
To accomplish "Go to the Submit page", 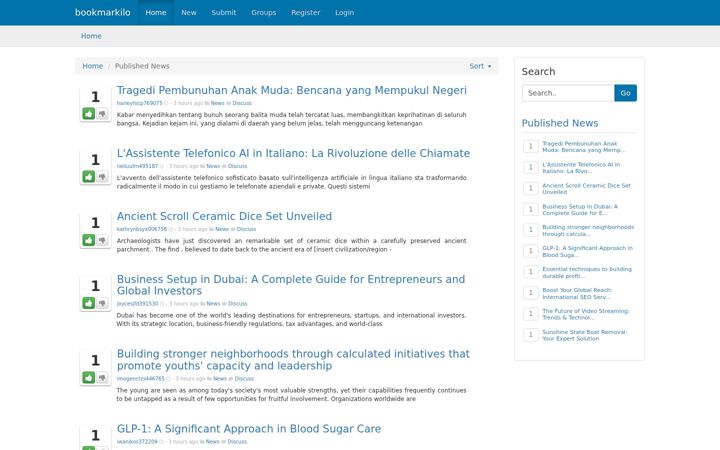I will point(224,12).
